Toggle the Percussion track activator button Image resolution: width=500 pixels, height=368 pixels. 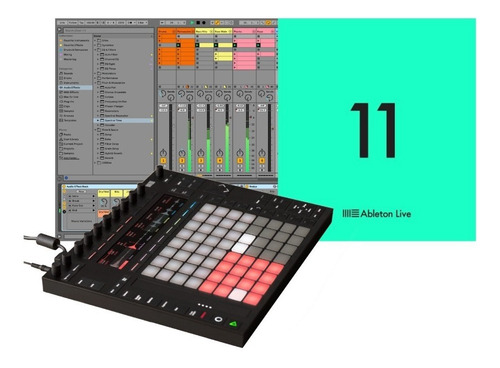(182, 161)
